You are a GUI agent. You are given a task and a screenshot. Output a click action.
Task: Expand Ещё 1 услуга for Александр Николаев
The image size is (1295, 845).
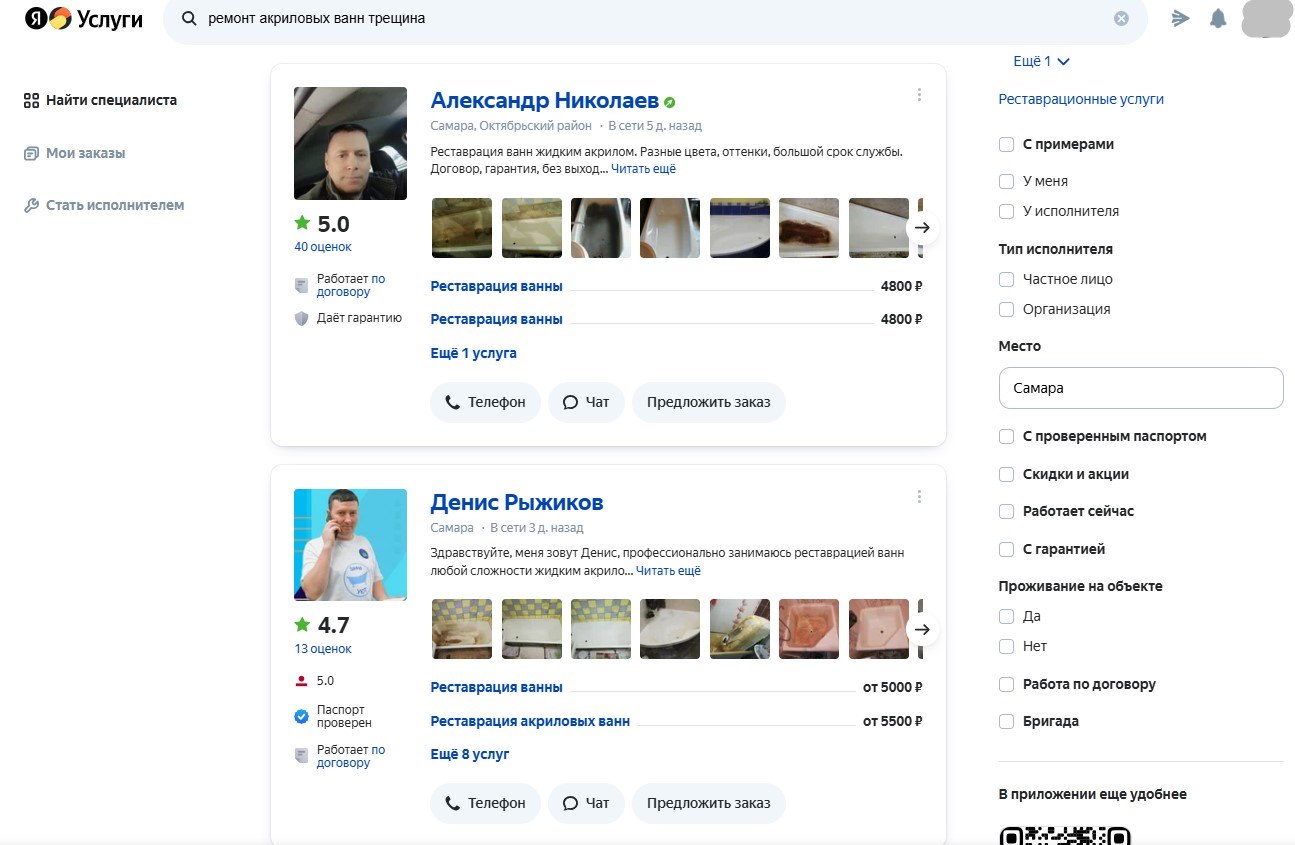(x=473, y=353)
